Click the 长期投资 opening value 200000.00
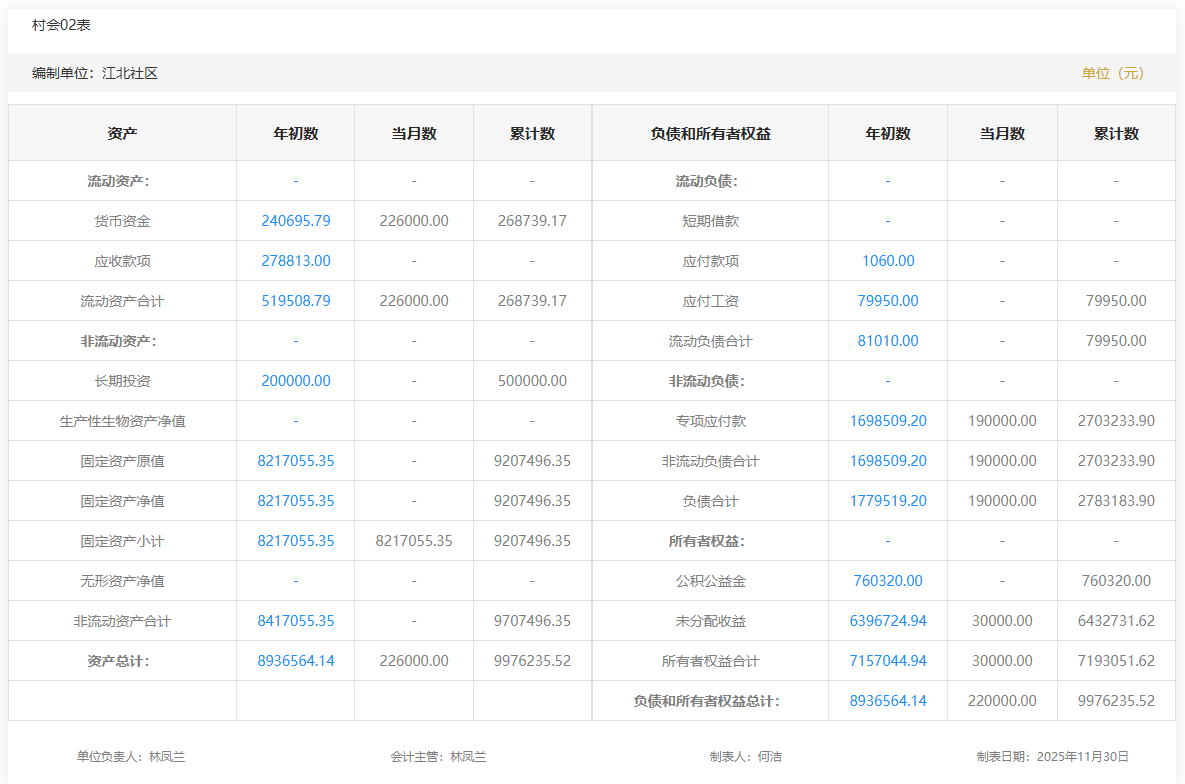Viewport: 1185px width, 784px height. [x=296, y=381]
